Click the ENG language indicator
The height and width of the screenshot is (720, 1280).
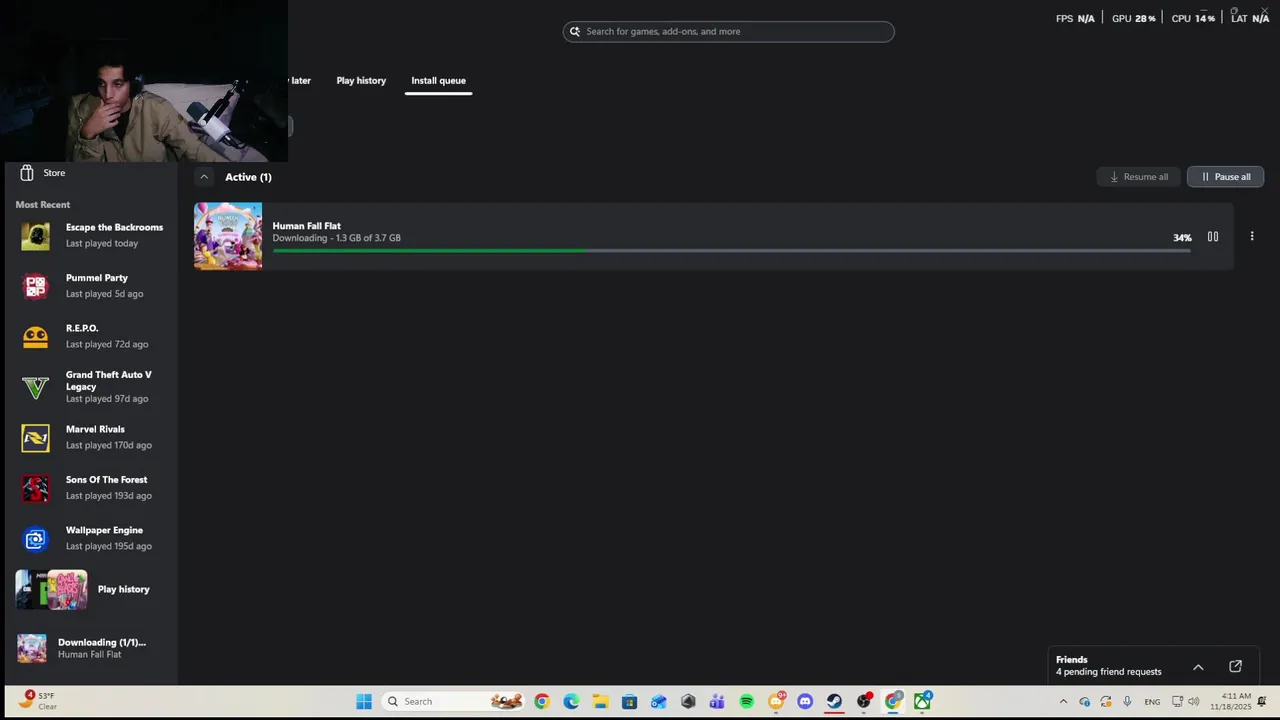point(1152,702)
